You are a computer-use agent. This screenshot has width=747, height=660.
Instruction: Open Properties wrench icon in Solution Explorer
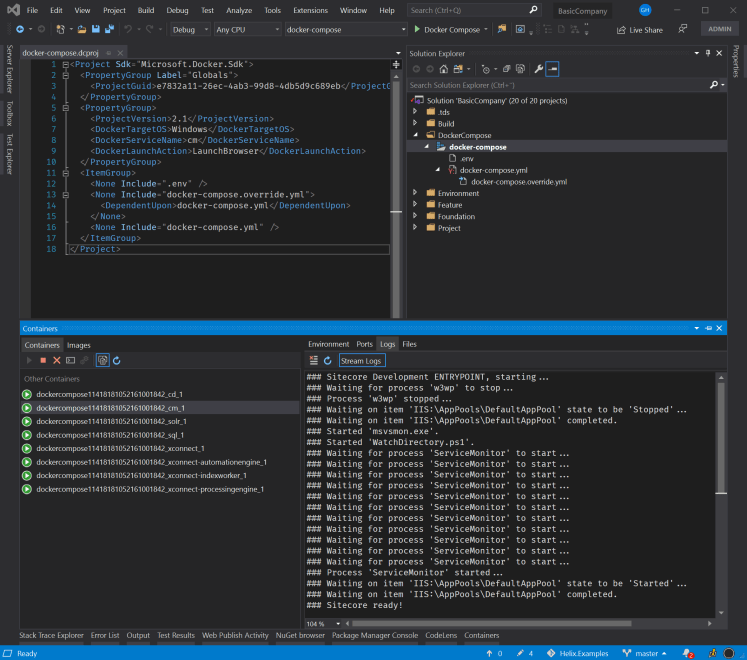538,69
